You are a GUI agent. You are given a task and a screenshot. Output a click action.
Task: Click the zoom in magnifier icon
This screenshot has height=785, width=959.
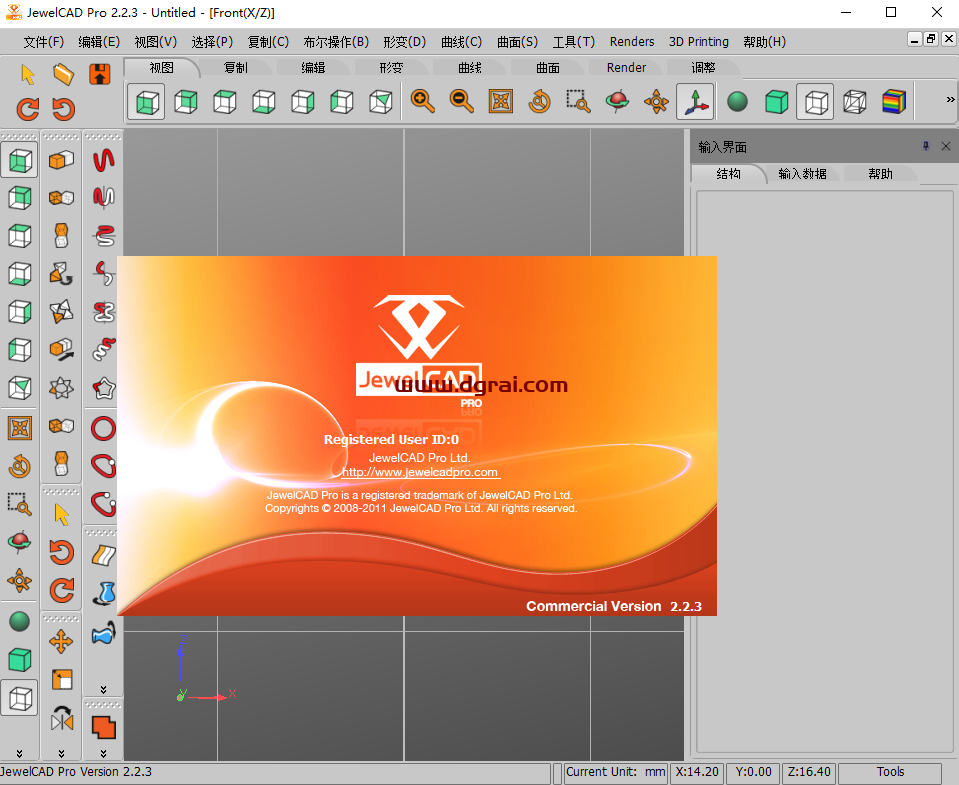[x=423, y=101]
